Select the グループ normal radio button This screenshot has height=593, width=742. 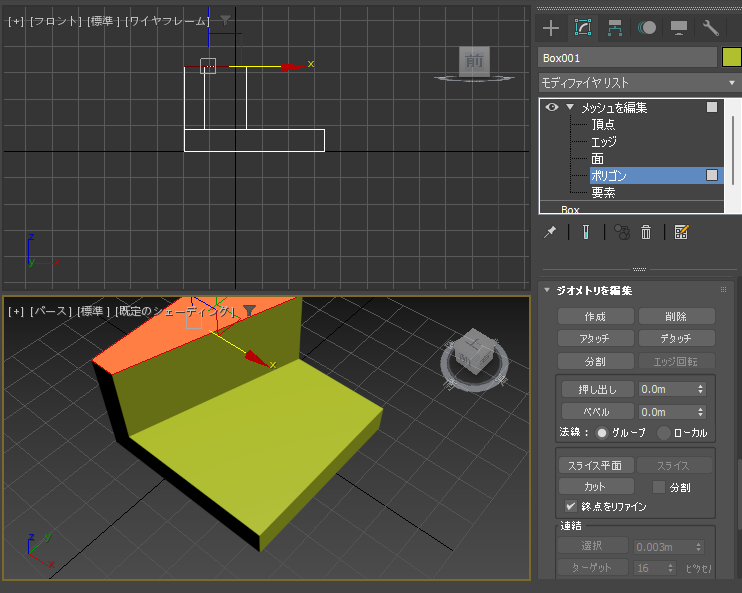(602, 433)
